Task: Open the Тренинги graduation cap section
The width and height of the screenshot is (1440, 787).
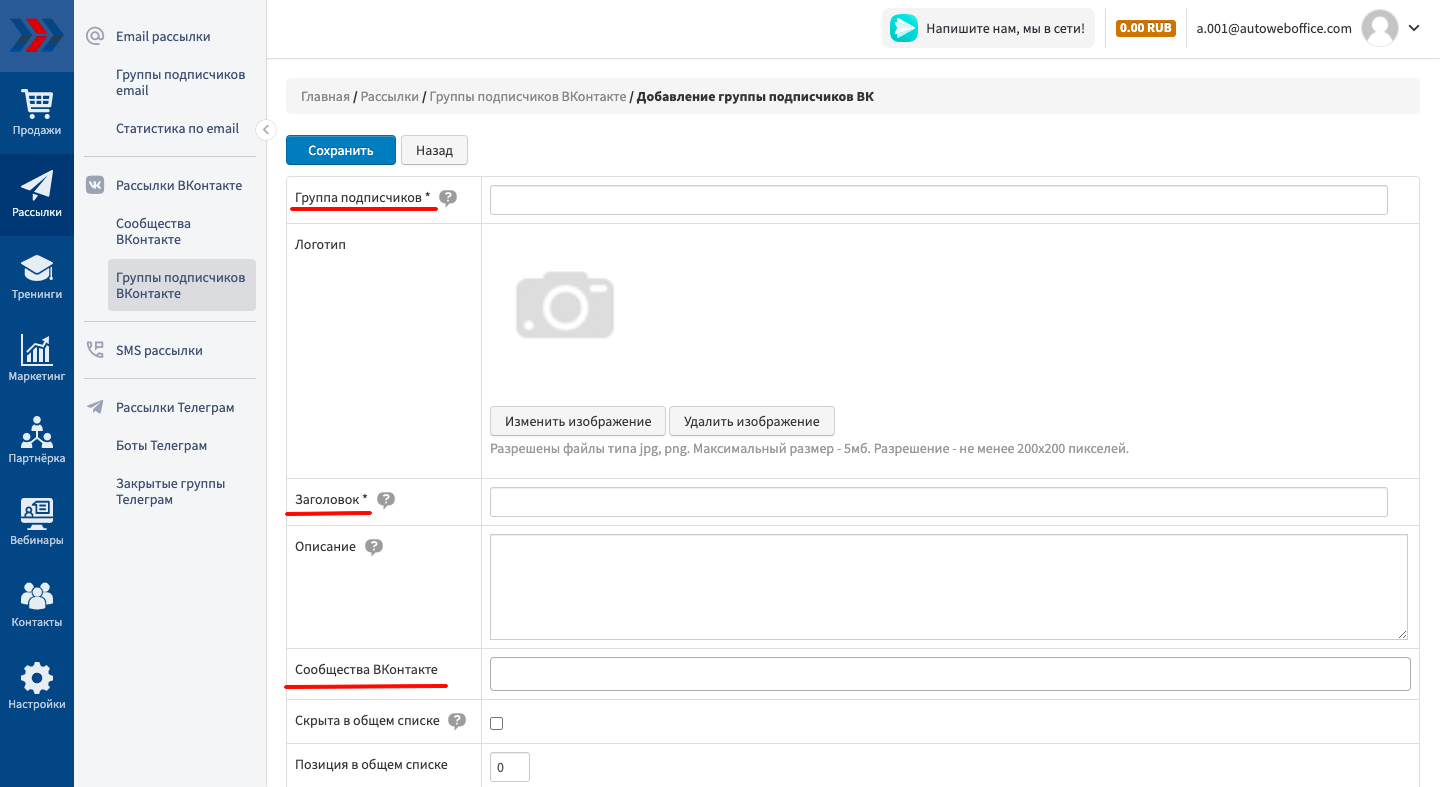Action: (37, 276)
